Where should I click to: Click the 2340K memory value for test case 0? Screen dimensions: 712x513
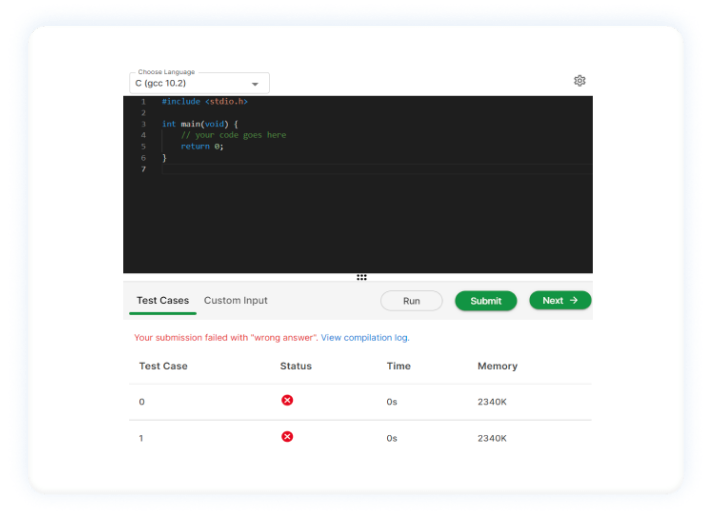point(492,402)
